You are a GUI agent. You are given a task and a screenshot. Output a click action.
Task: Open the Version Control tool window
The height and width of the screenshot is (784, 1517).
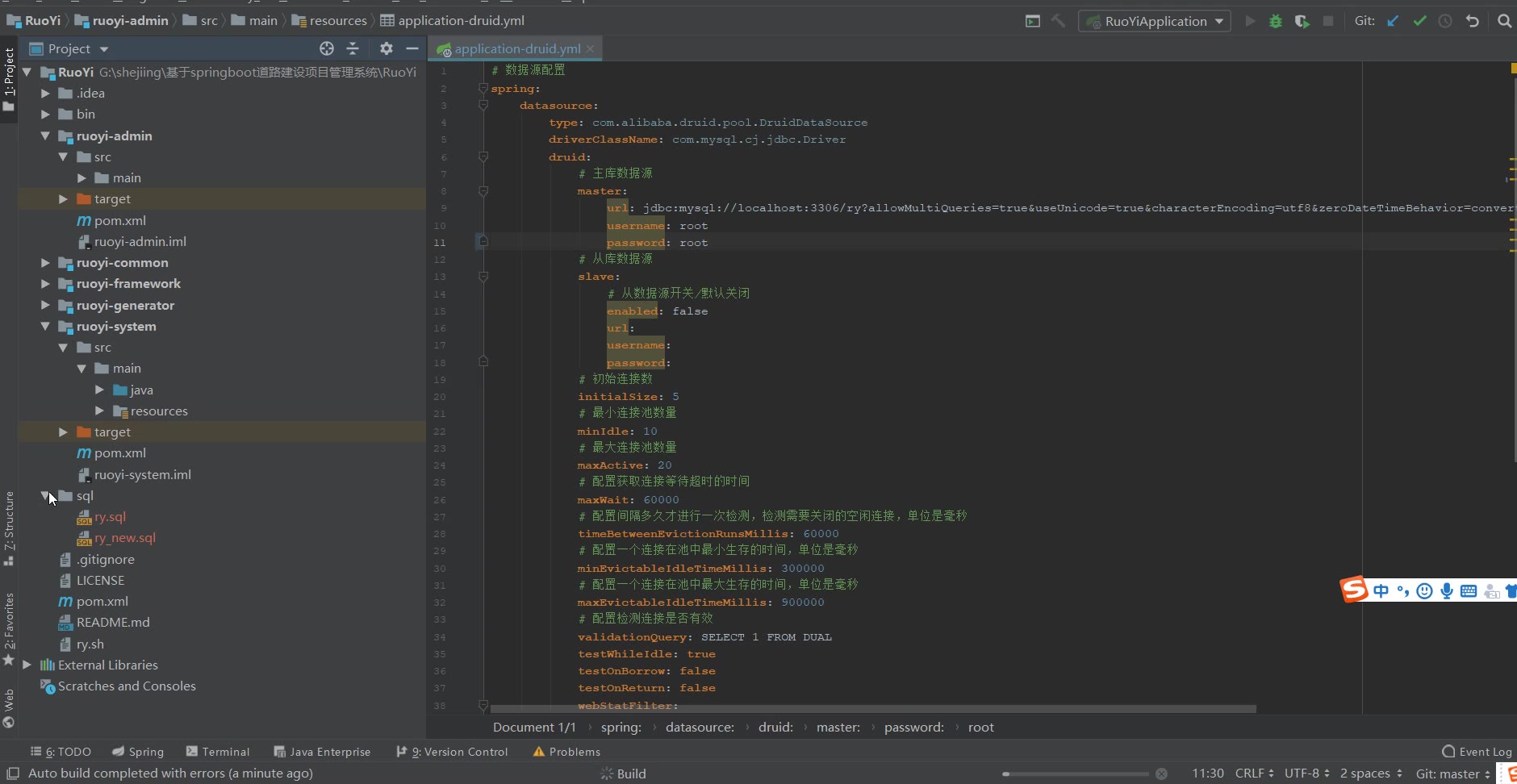(452, 752)
